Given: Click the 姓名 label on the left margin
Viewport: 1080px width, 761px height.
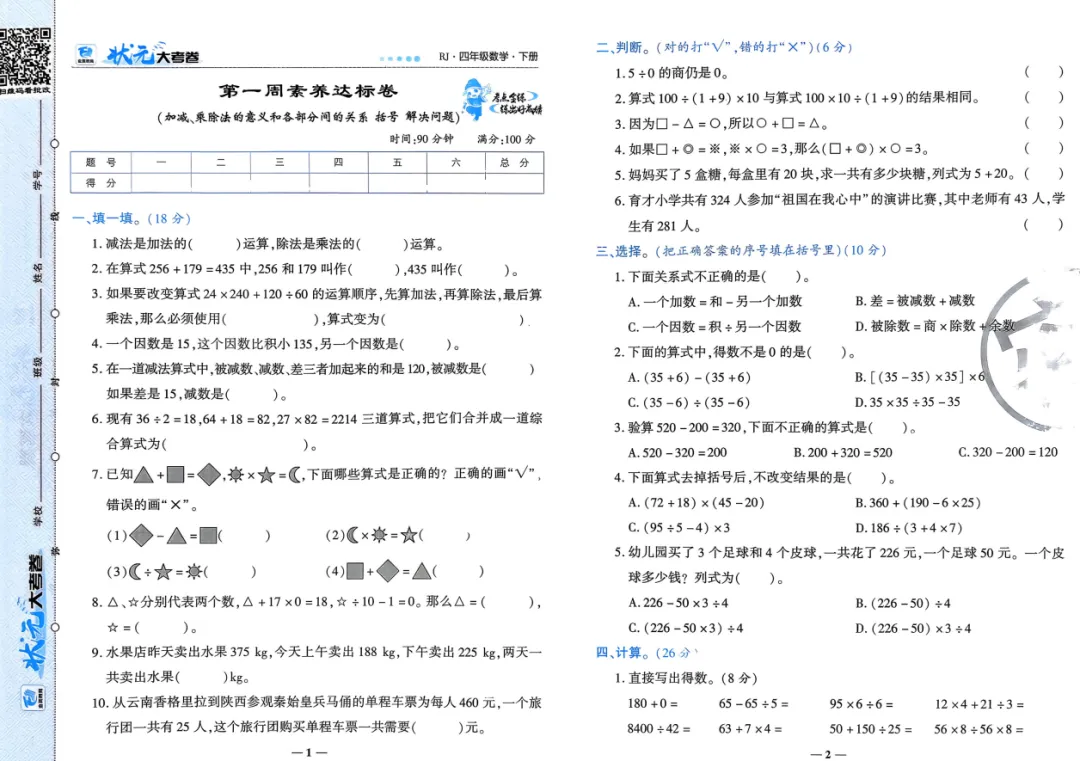Looking at the screenshot, I should [x=37, y=272].
